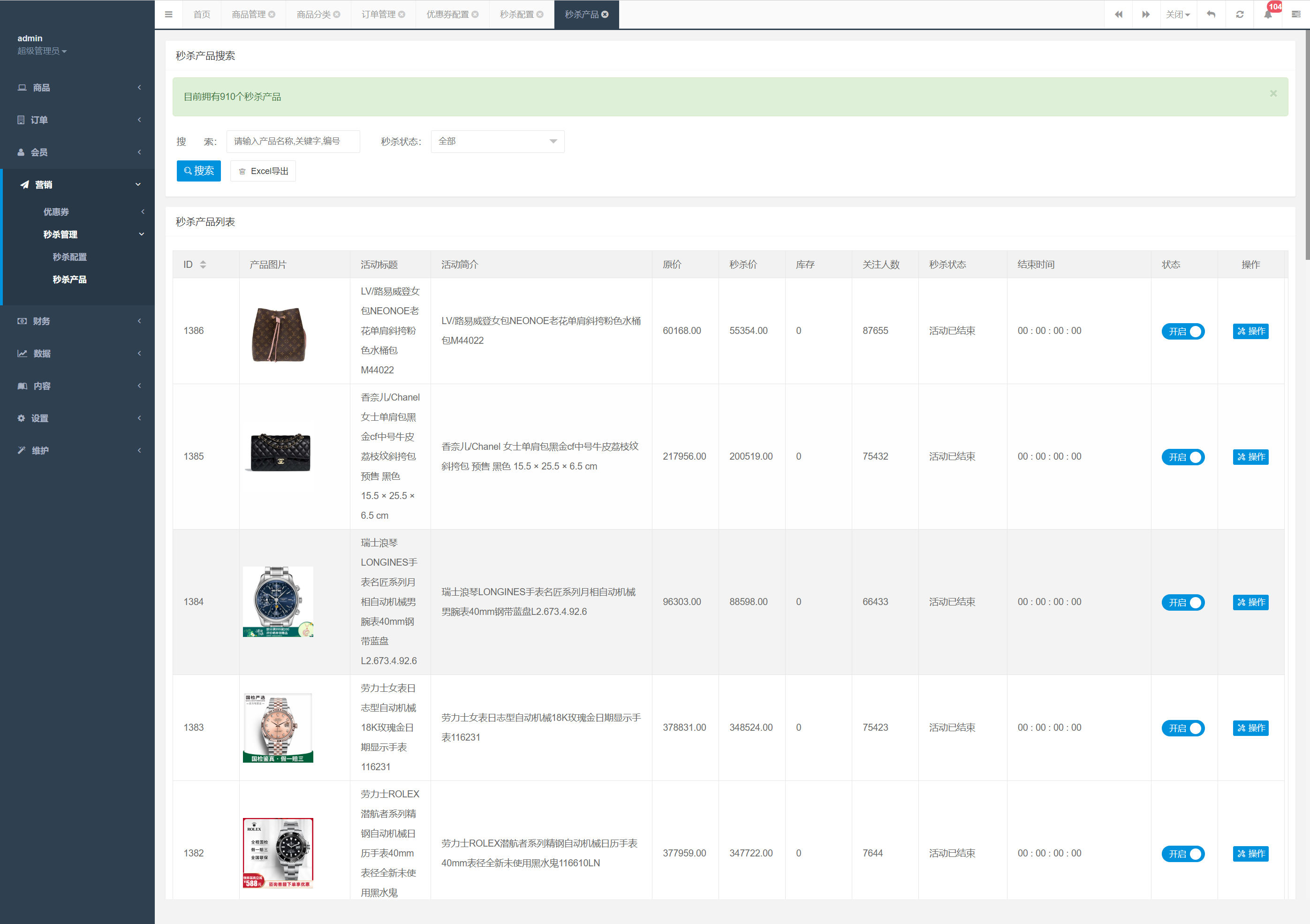1310x924 pixels.
Task: Select 秒杀产品 in the sidebar submenu
Action: pyautogui.click(x=69, y=279)
